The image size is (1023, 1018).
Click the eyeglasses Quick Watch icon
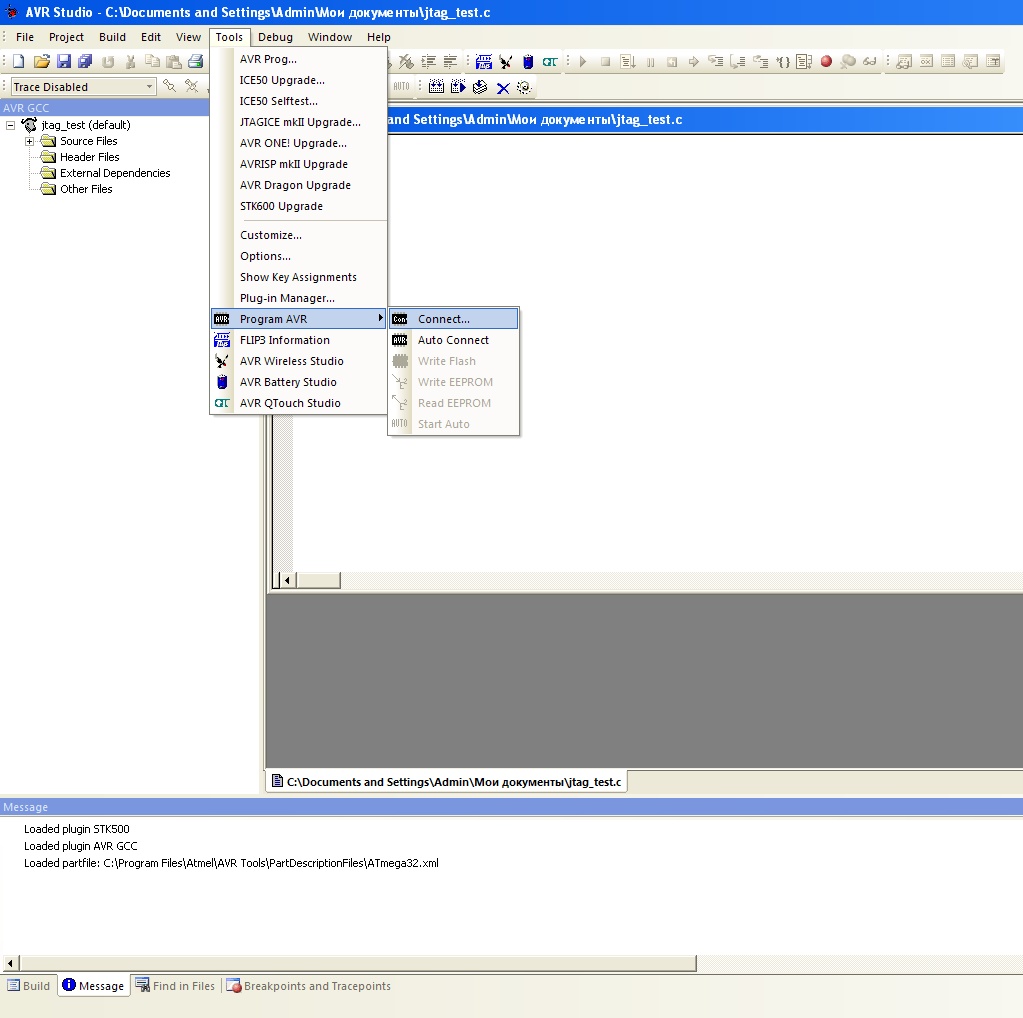[870, 61]
